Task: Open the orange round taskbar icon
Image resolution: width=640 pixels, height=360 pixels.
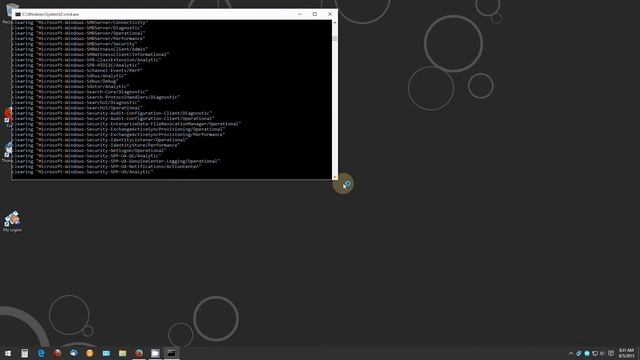Action: (x=90, y=353)
